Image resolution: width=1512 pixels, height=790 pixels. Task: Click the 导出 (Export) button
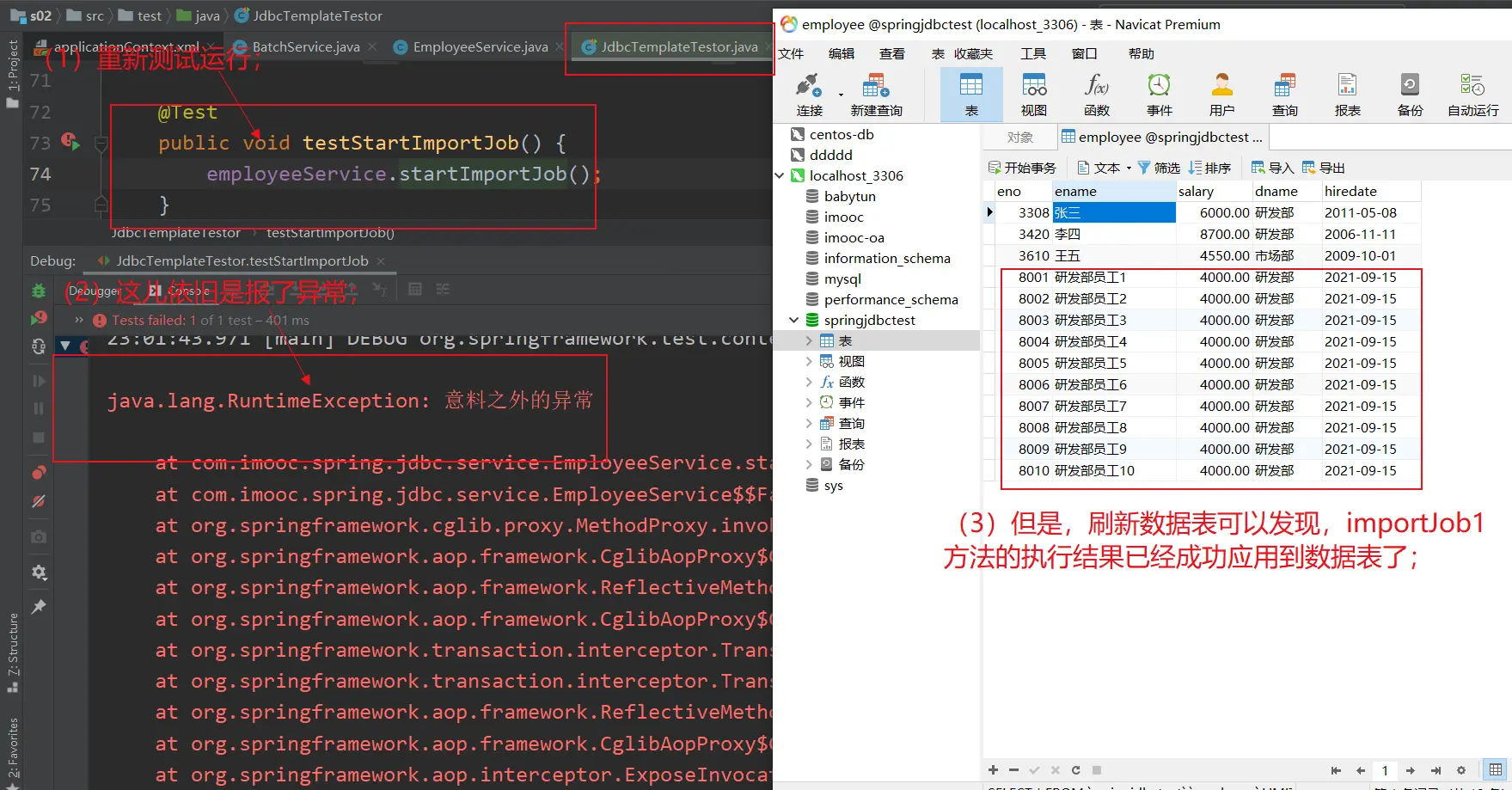point(1323,168)
